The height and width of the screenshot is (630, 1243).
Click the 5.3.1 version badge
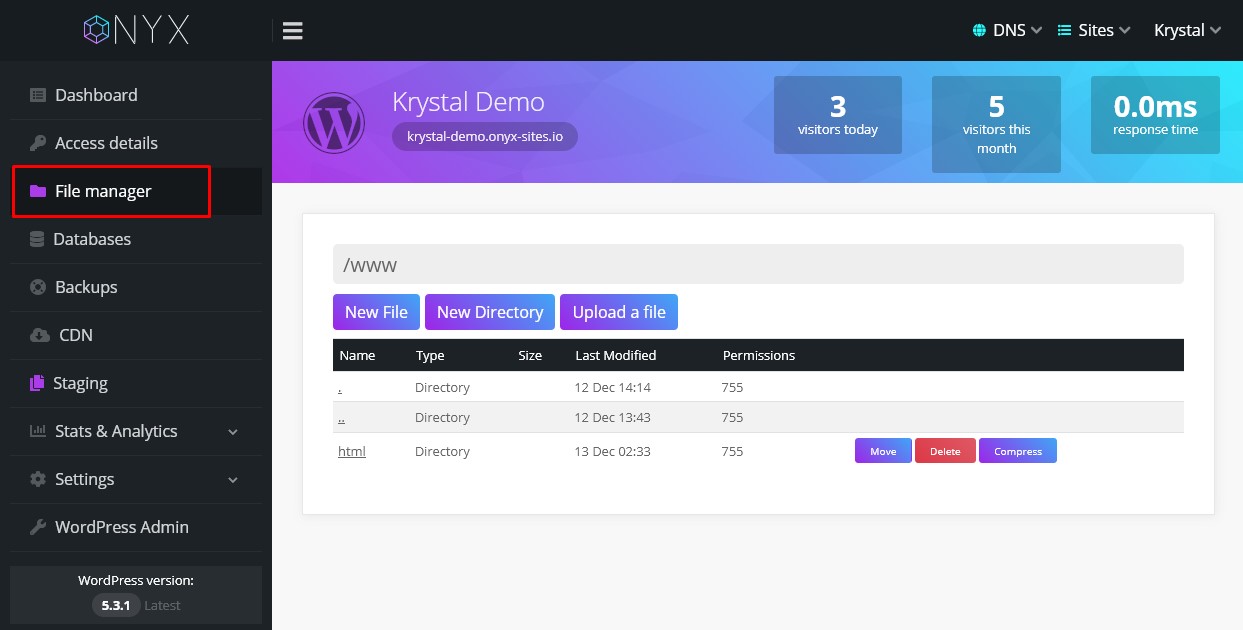point(116,605)
